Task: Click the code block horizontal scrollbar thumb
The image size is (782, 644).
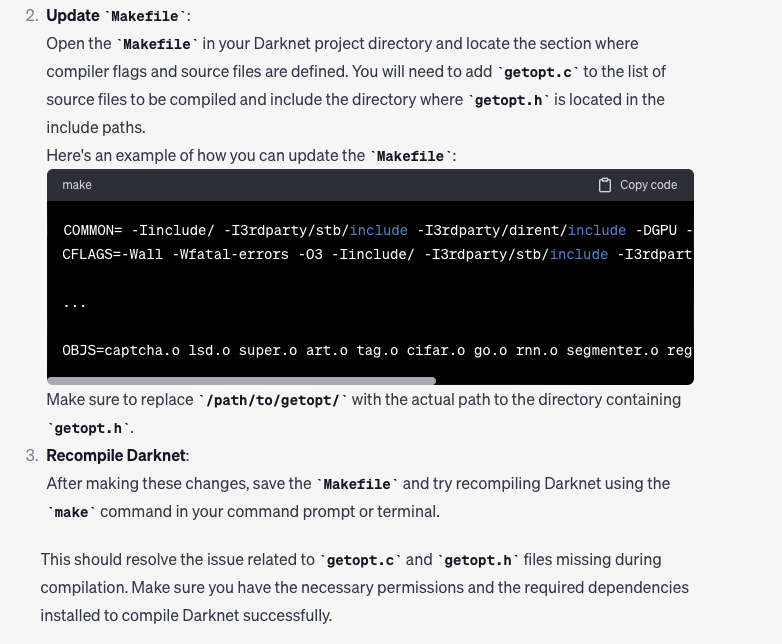Action: (241, 381)
